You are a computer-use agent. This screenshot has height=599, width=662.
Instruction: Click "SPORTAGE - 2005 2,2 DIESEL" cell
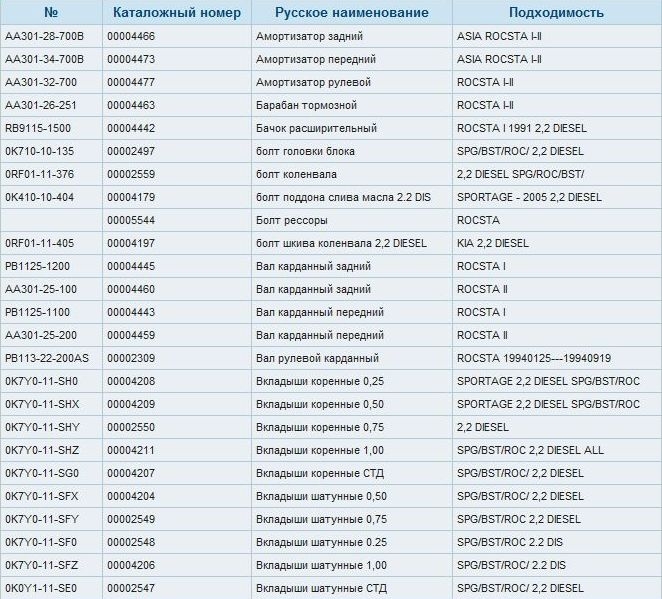coord(529,197)
